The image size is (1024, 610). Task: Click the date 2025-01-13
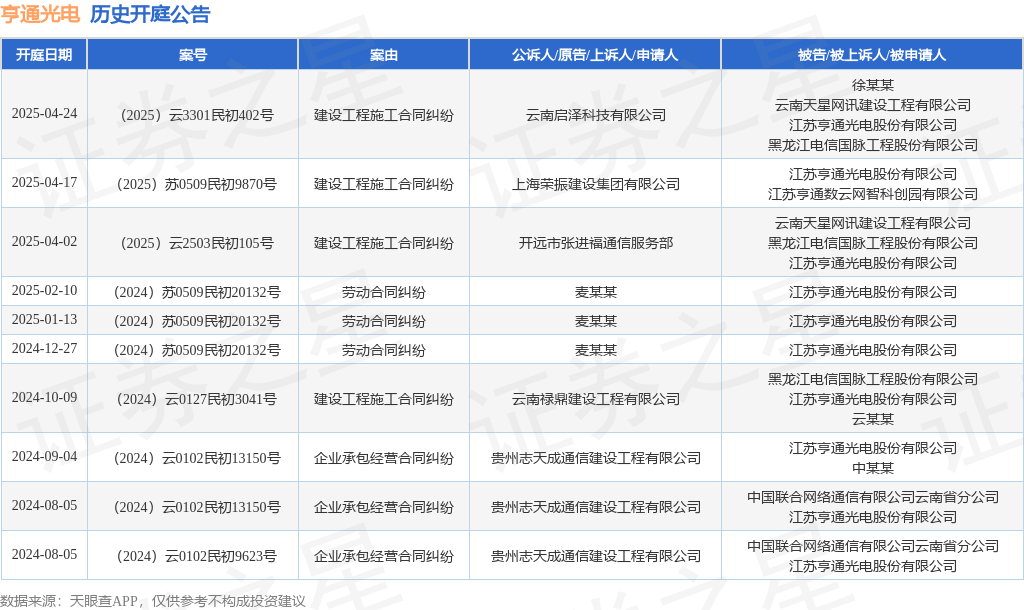pos(44,320)
